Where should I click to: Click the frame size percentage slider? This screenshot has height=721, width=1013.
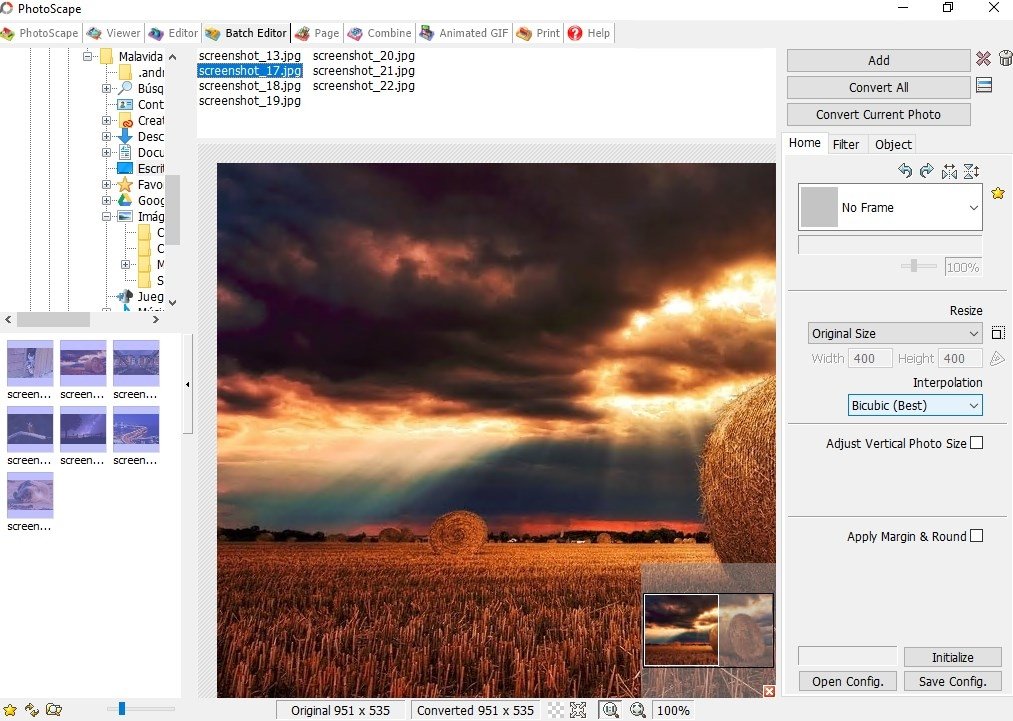pos(914,266)
